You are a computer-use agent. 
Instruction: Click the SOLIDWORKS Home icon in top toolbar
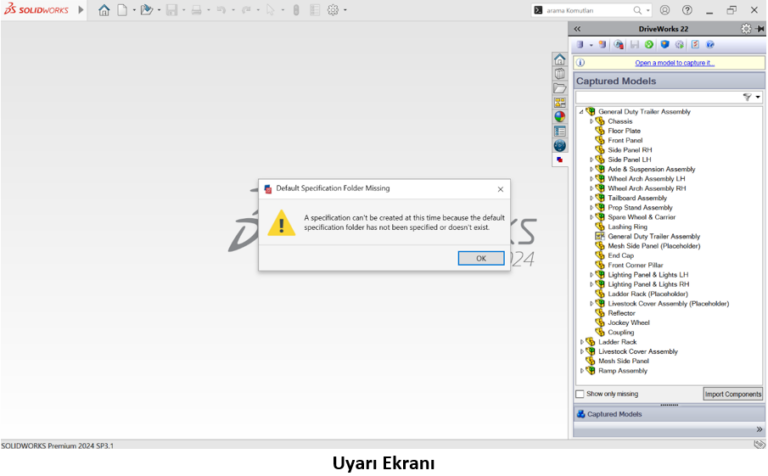pyautogui.click(x=104, y=10)
